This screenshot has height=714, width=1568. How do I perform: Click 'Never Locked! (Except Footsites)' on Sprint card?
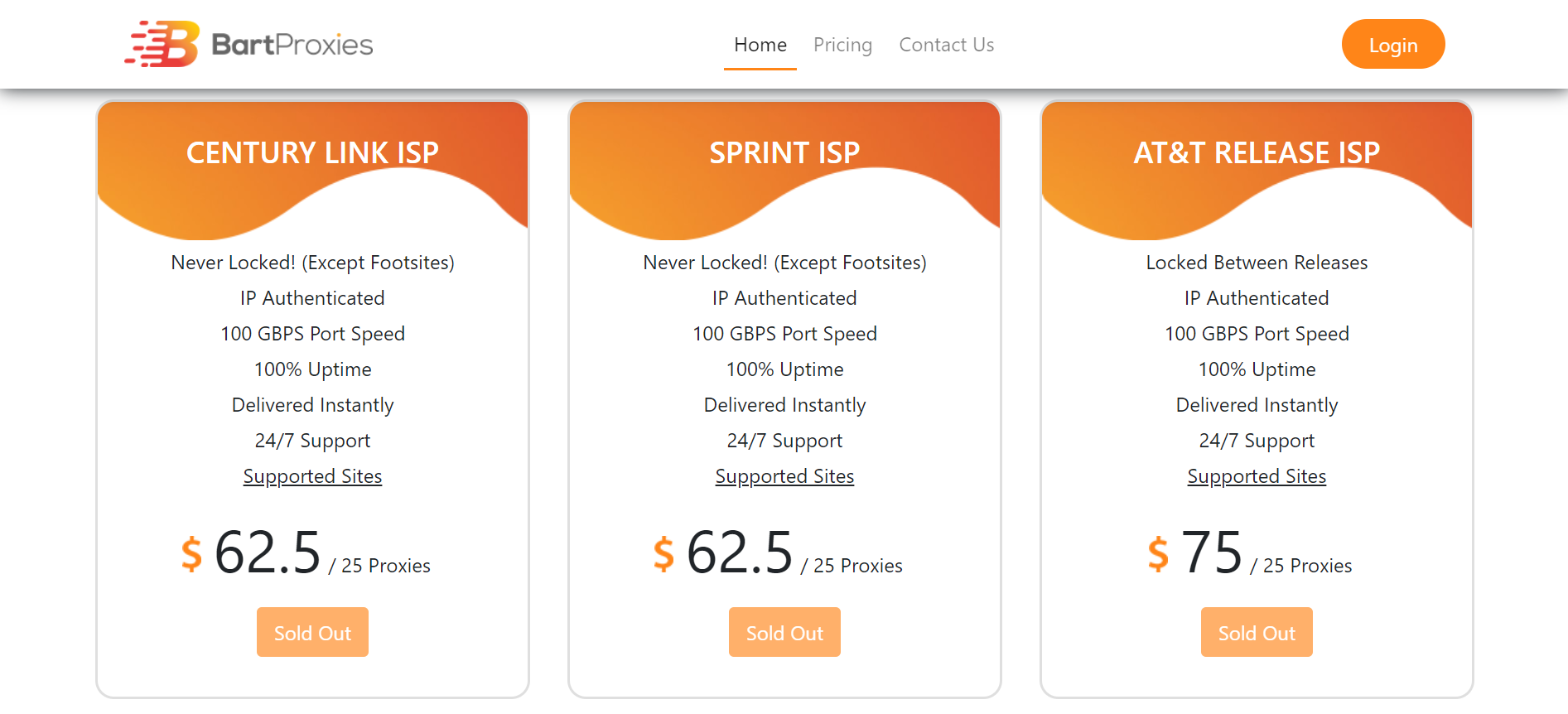coord(784,263)
